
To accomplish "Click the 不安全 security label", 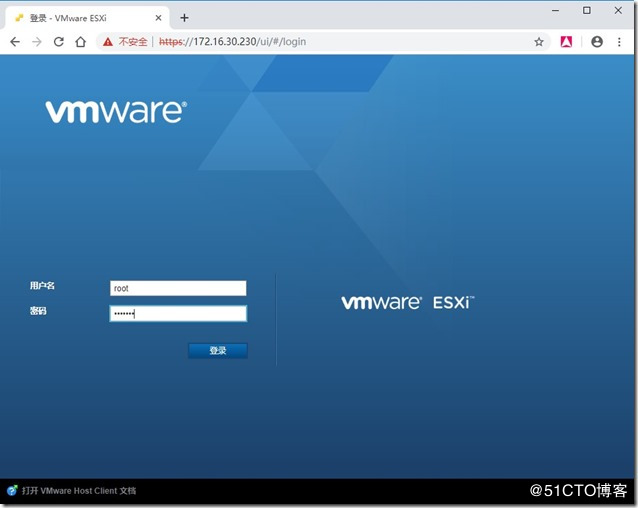I will click(x=133, y=41).
